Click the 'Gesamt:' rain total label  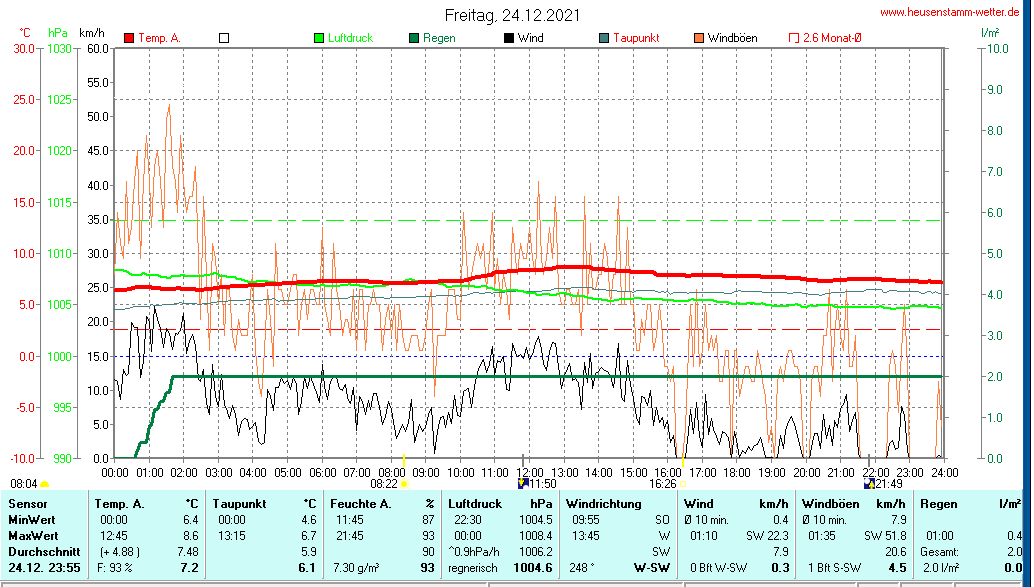(941, 551)
